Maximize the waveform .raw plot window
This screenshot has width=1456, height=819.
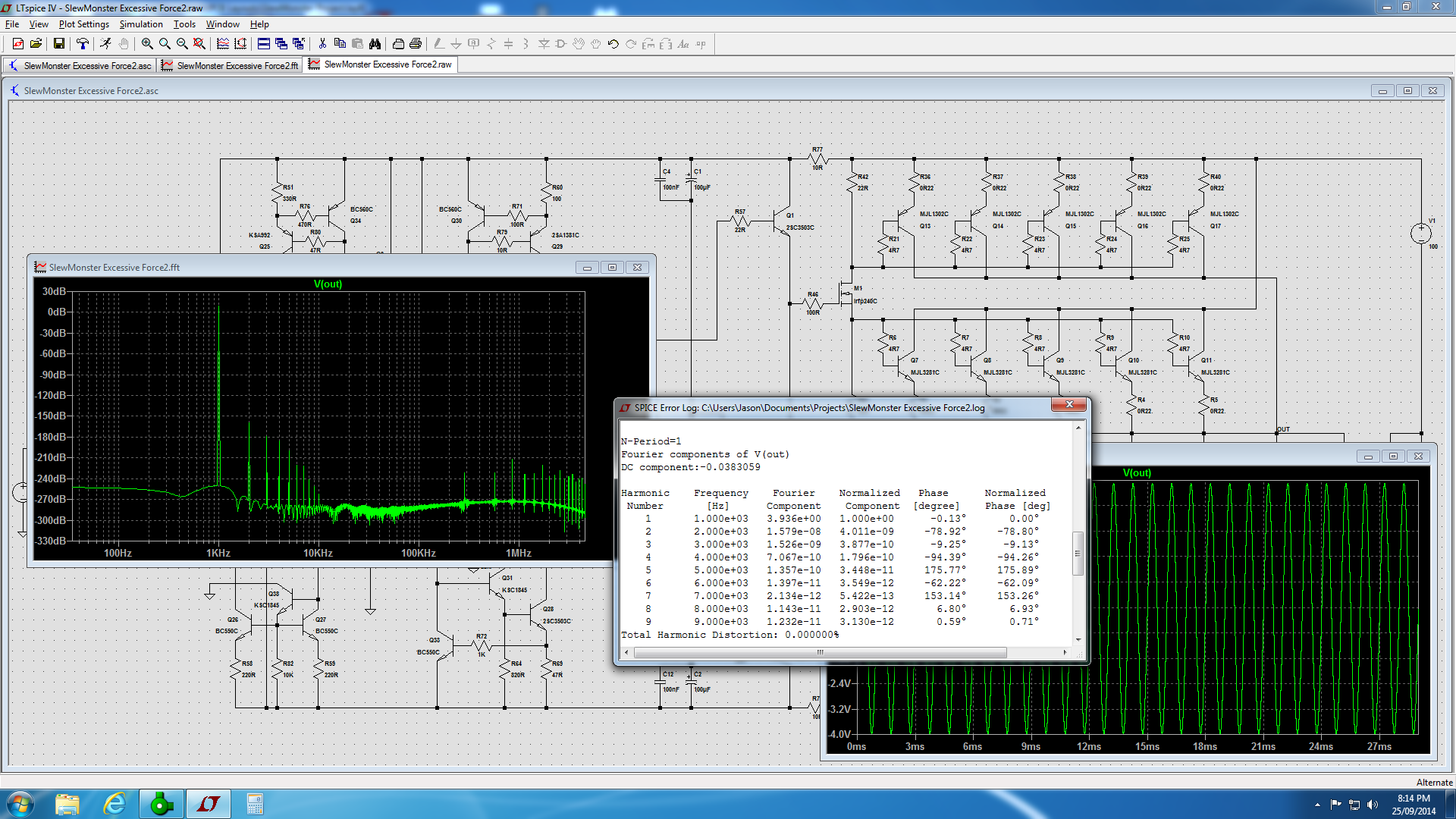[x=1393, y=456]
